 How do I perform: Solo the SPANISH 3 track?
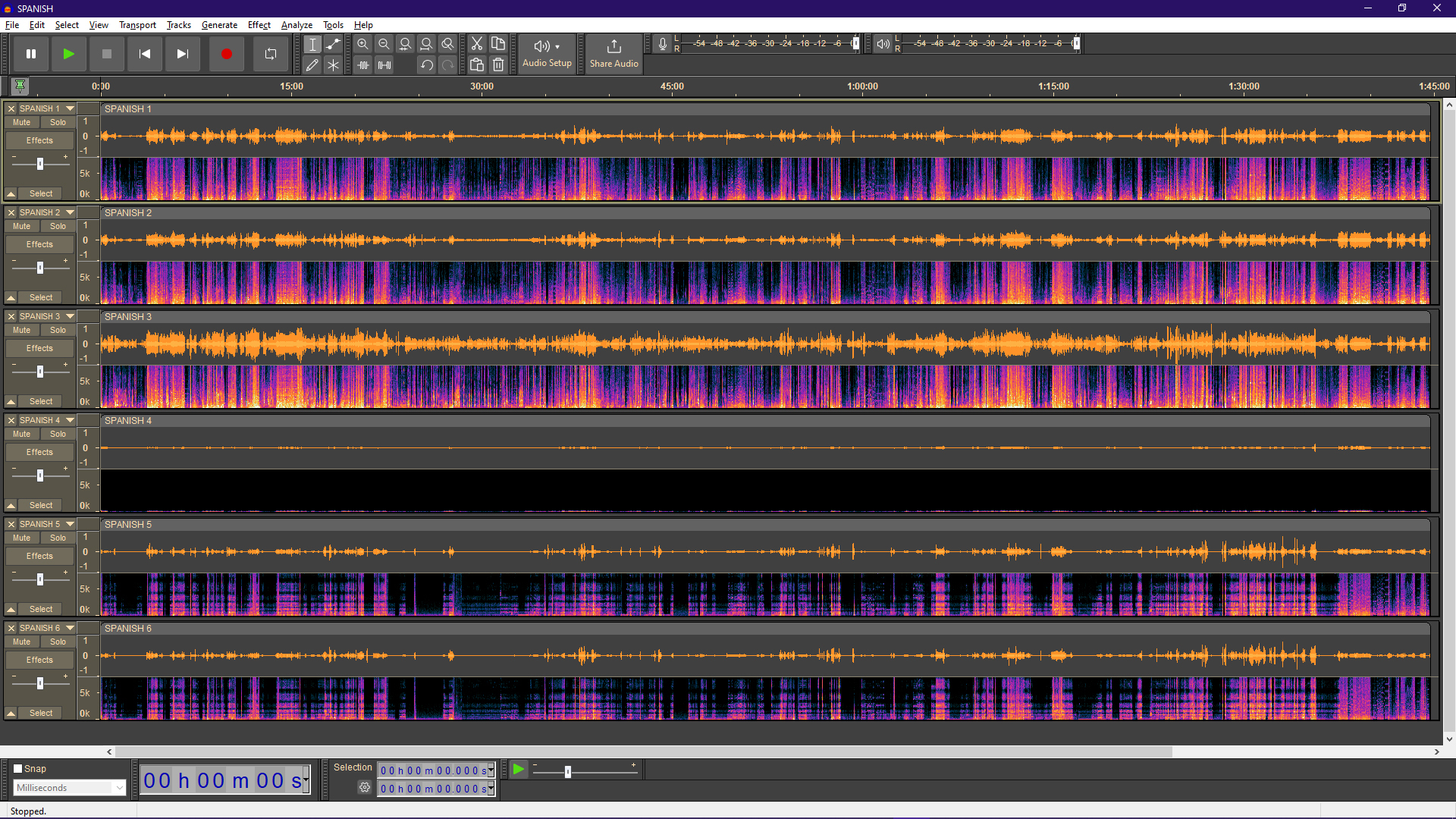(x=58, y=330)
